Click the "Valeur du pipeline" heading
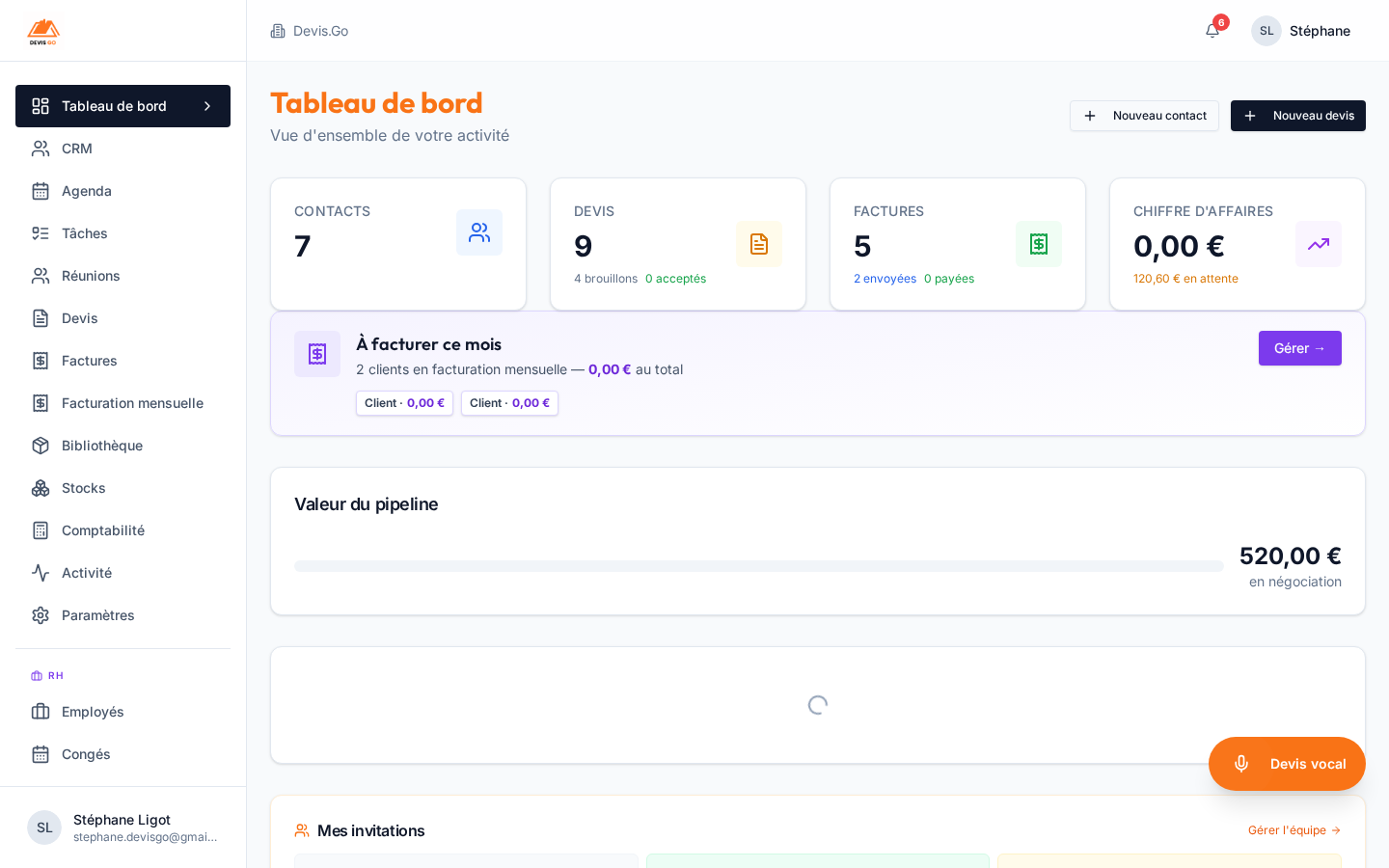 (x=366, y=504)
